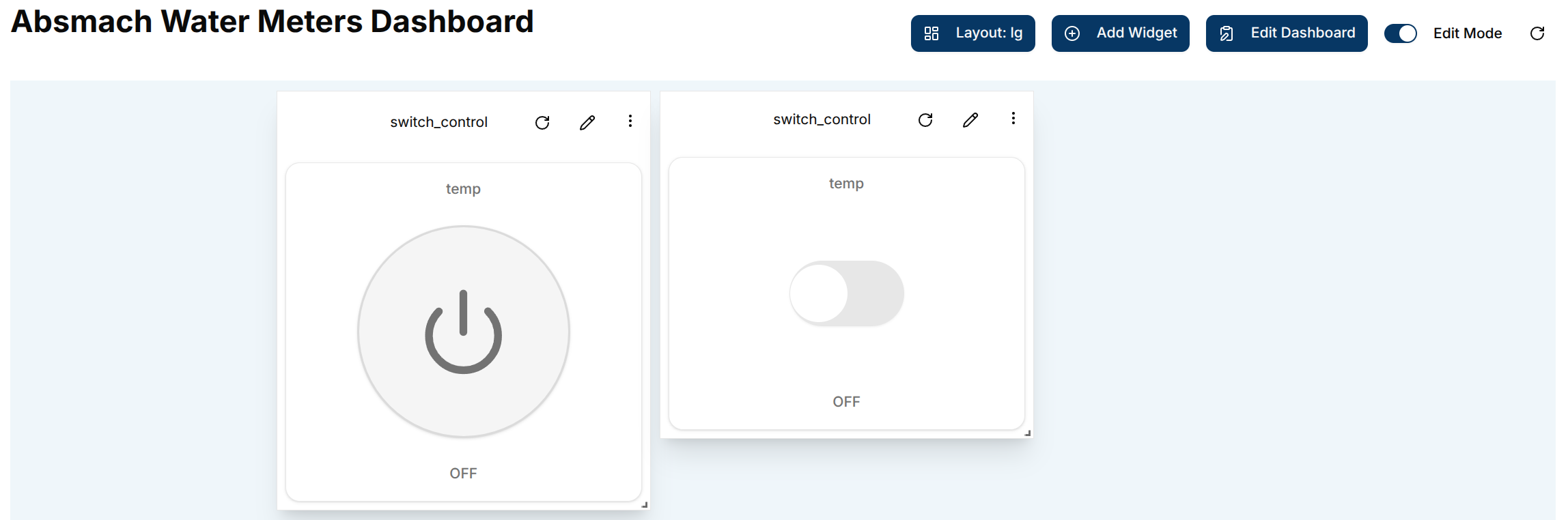
Task: Flip the temp slide toggle on
Action: pos(846,293)
